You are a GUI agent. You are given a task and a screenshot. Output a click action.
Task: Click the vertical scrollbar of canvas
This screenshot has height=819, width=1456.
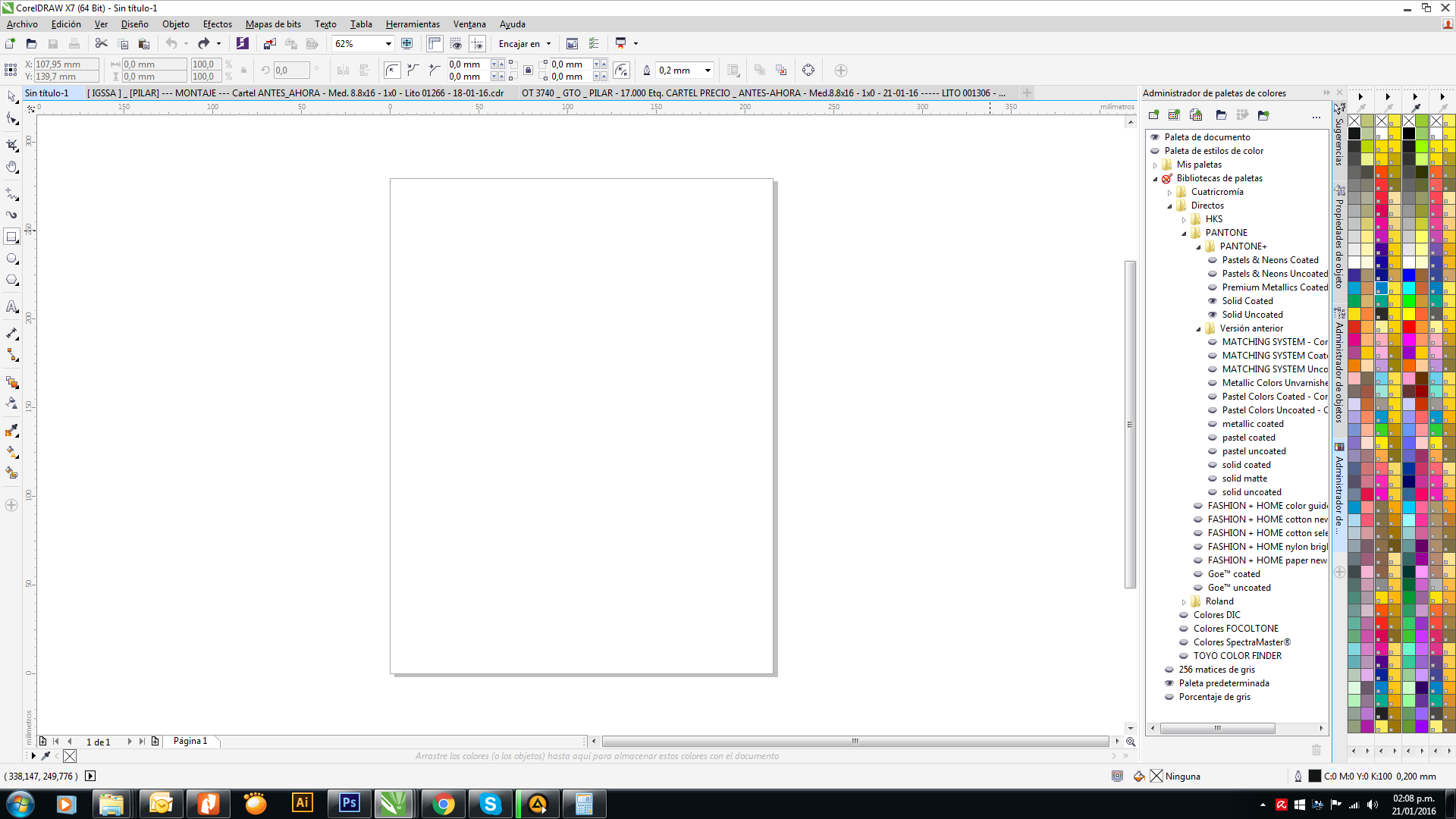tap(1130, 425)
